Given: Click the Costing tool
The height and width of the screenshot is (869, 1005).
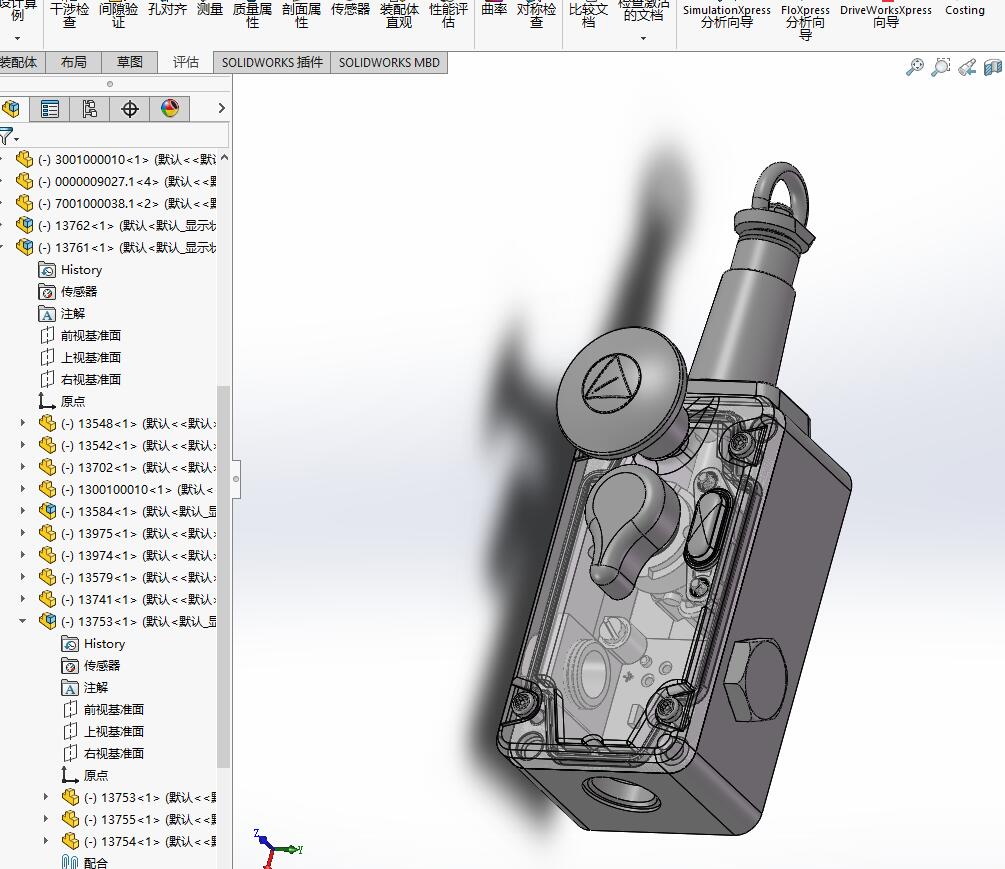Looking at the screenshot, I should pos(965,10).
